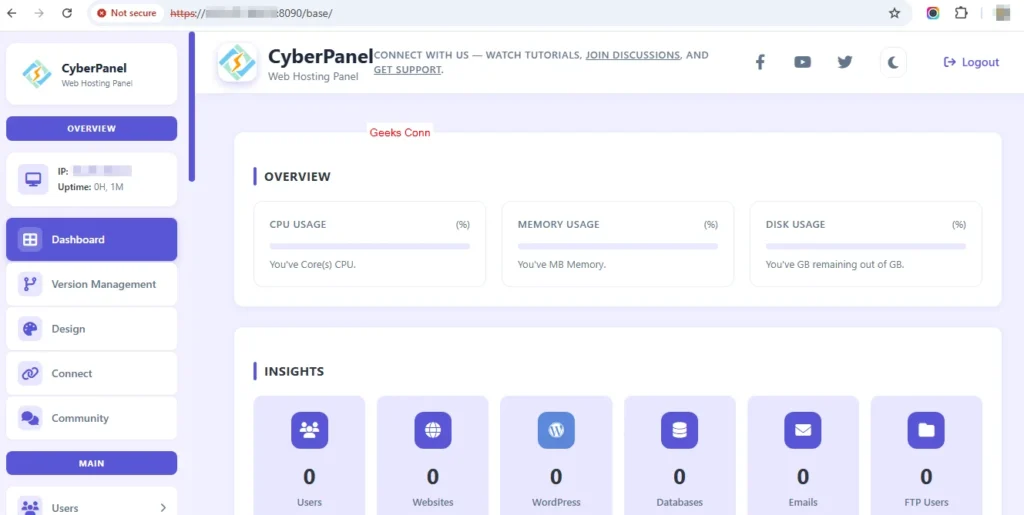Open Connect in the sidebar

click(x=91, y=373)
